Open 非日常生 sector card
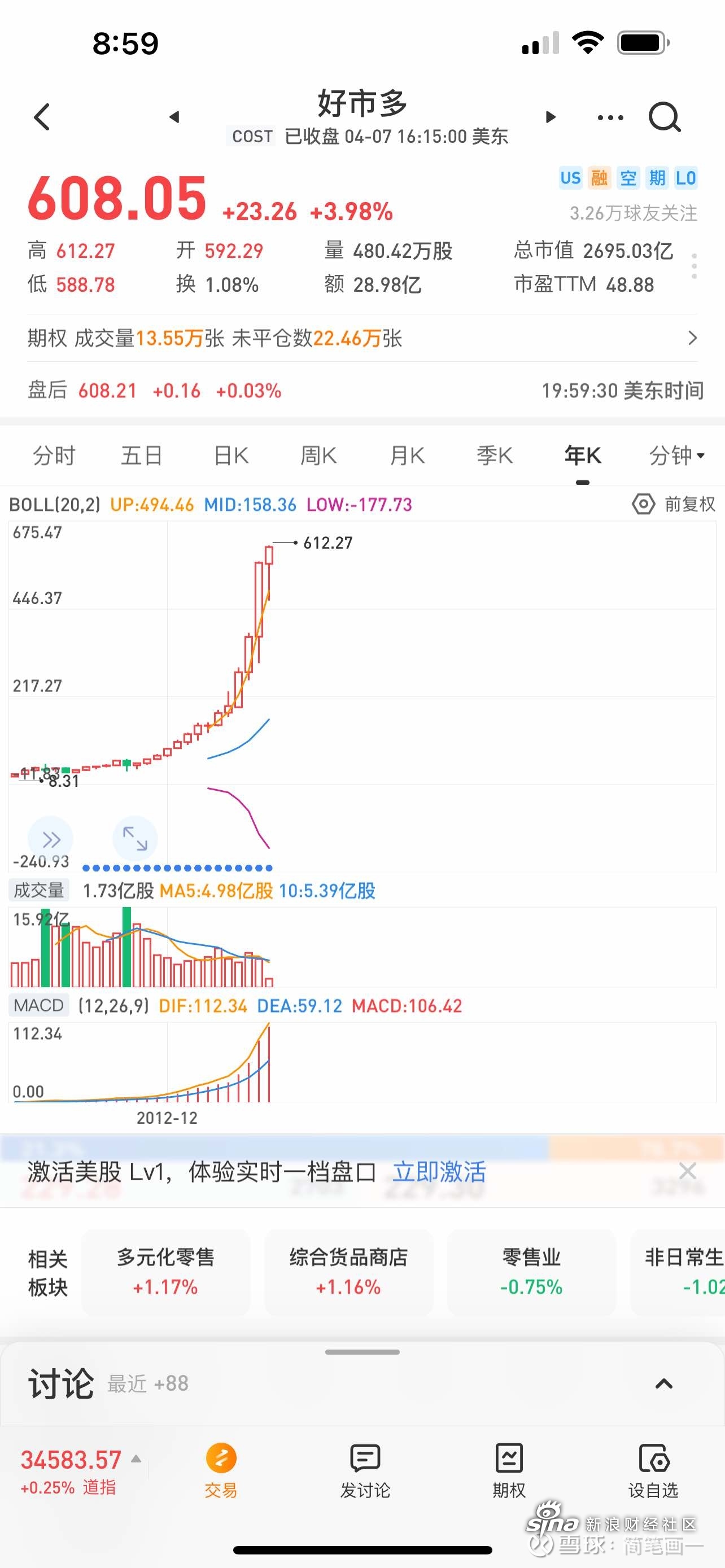The image size is (725, 1568). [x=678, y=1272]
